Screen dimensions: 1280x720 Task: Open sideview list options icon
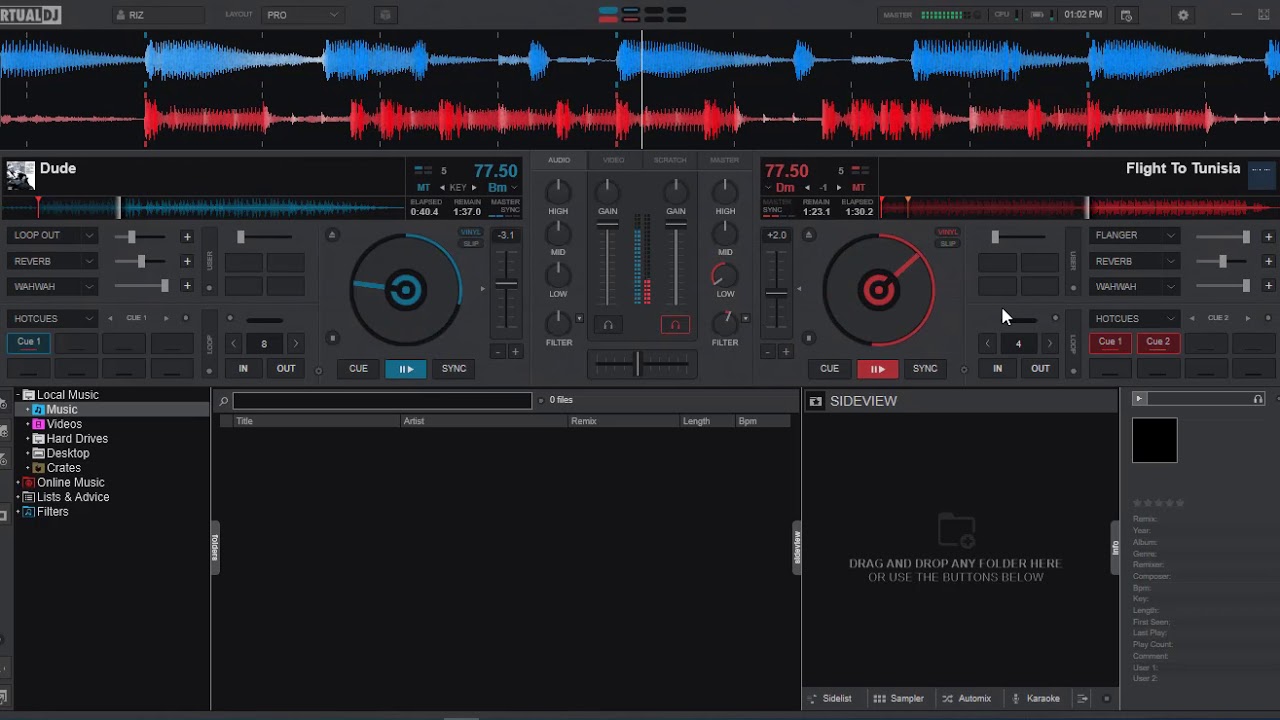coord(1082,699)
